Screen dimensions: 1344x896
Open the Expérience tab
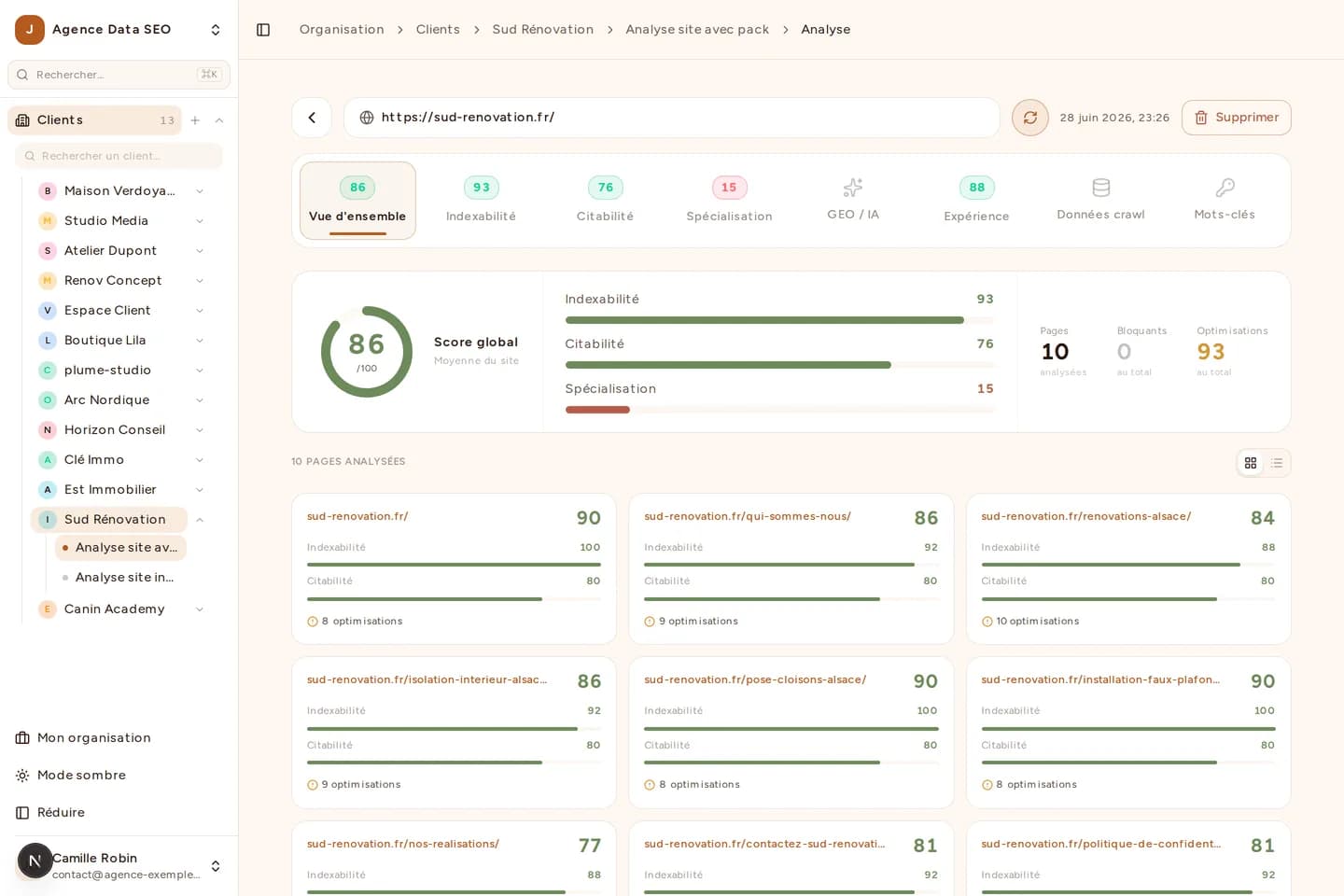[976, 201]
